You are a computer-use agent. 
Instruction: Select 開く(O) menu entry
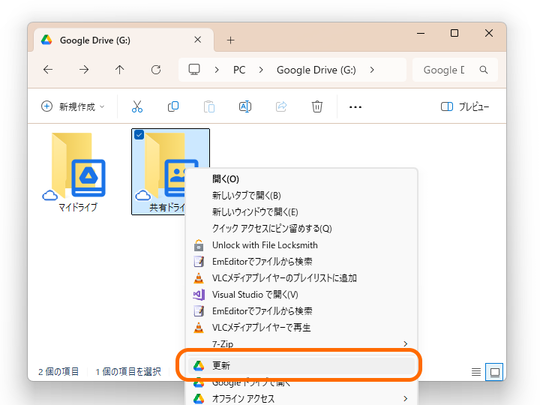pyautogui.click(x=302, y=179)
